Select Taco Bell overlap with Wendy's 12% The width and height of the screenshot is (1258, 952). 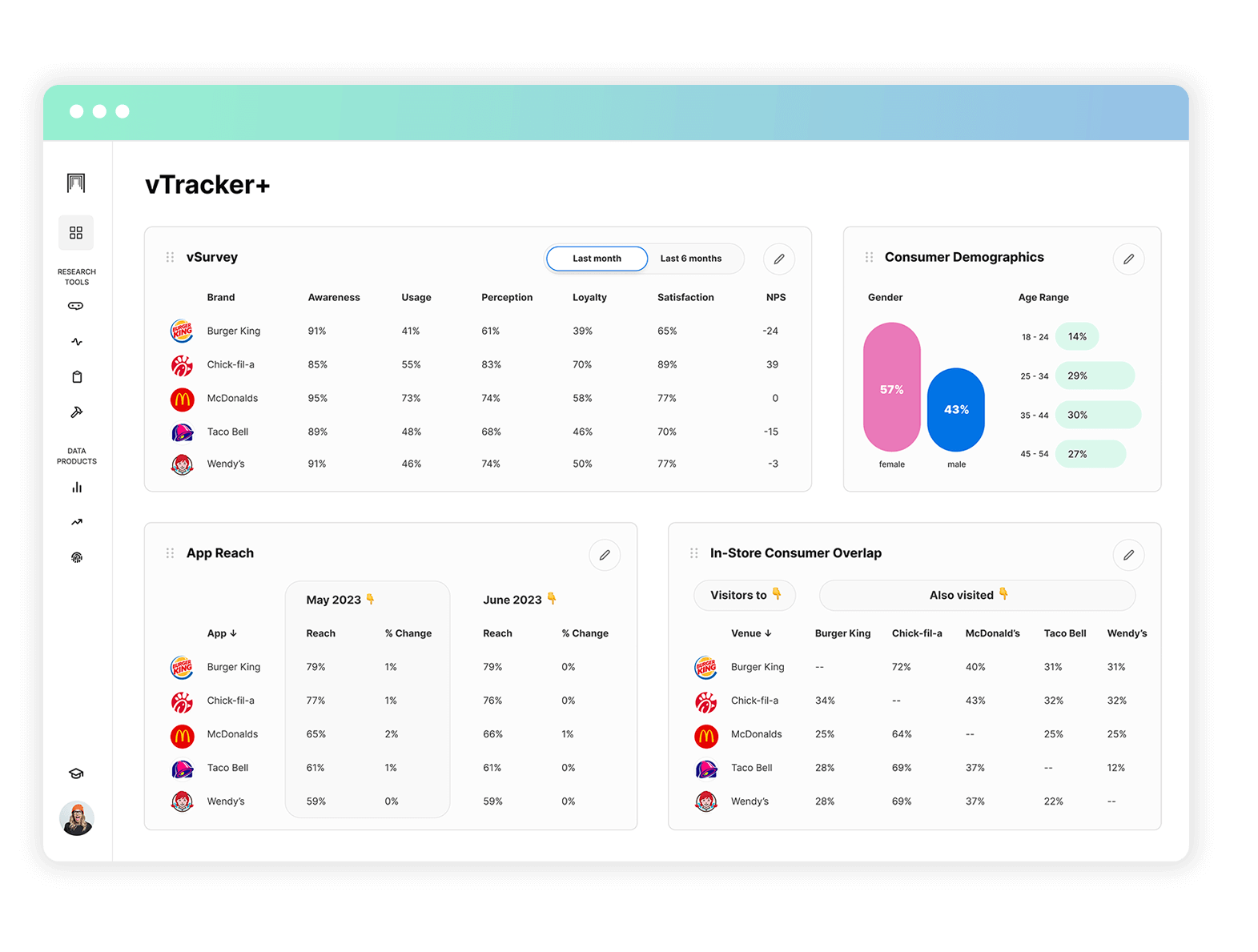pyautogui.click(x=1115, y=768)
